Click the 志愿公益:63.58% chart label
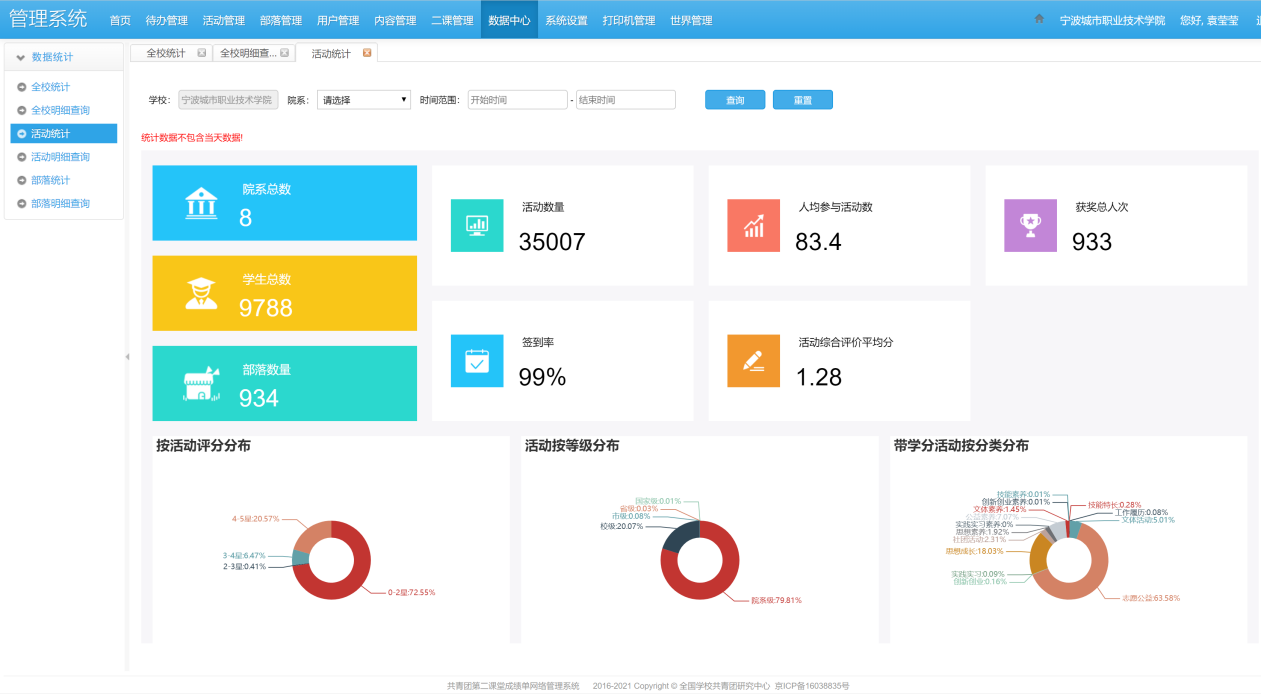Viewport: 1261px width, 694px height. (1150, 598)
